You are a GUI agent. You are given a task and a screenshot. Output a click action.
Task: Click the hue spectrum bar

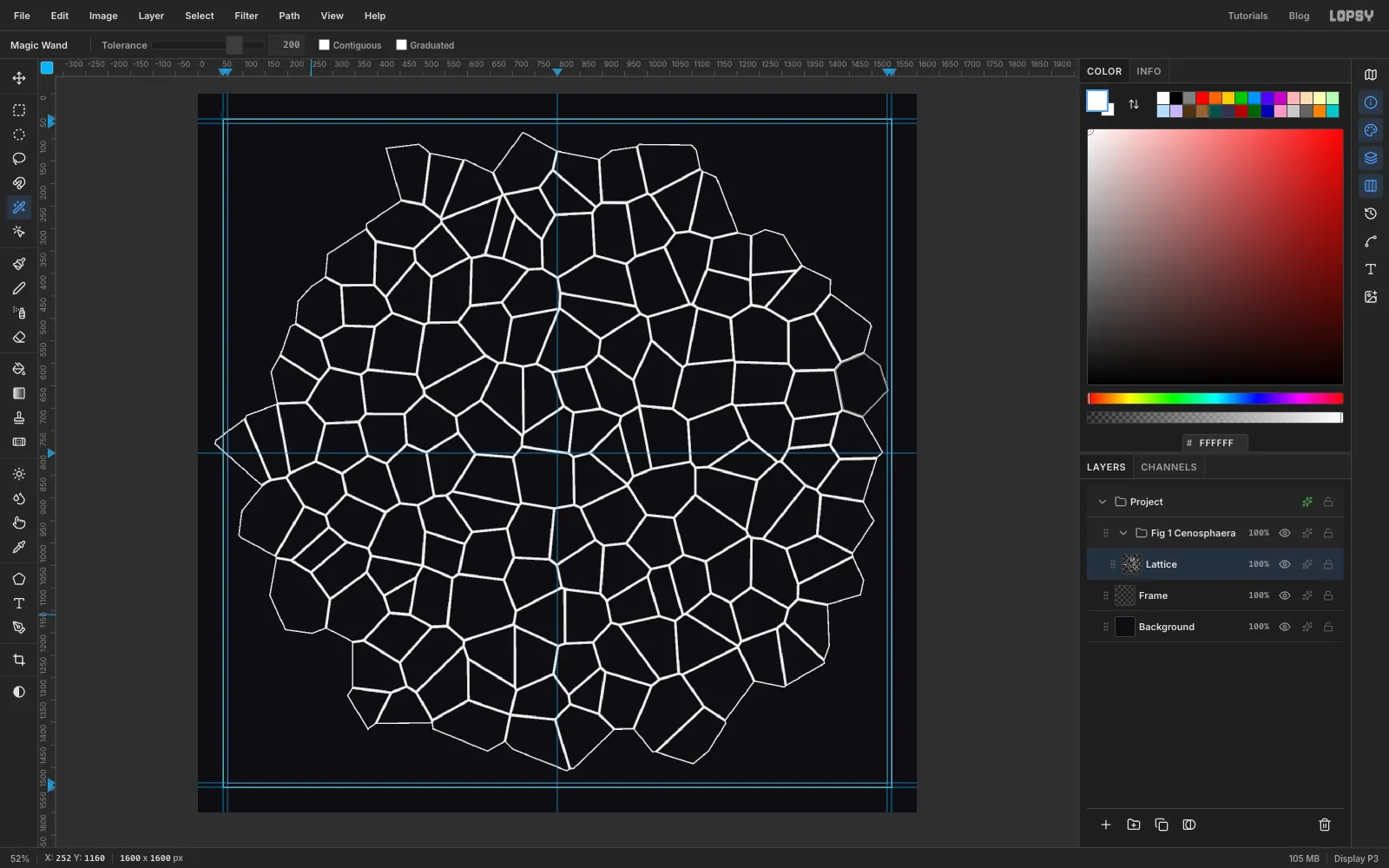coord(1215,398)
